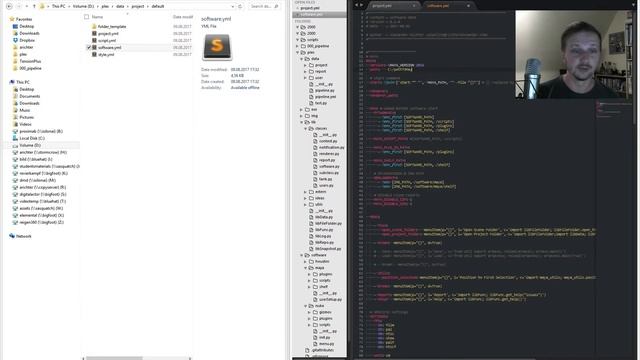Open Downloads under Favorites

[x=29, y=33]
